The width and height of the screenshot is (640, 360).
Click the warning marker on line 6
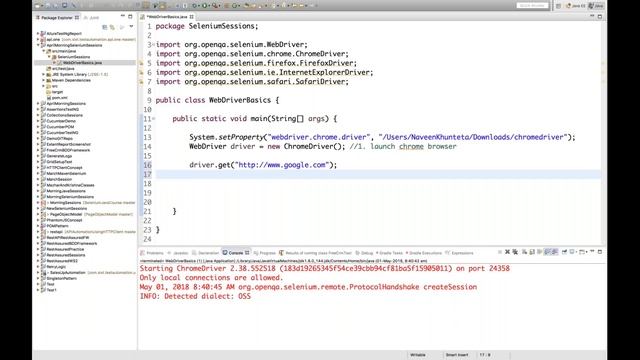141,73
